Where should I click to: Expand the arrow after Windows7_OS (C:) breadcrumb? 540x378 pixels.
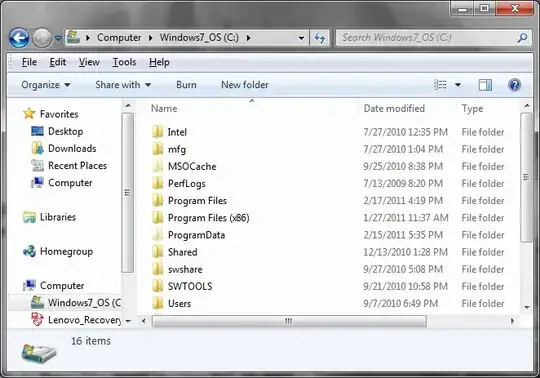pos(248,38)
